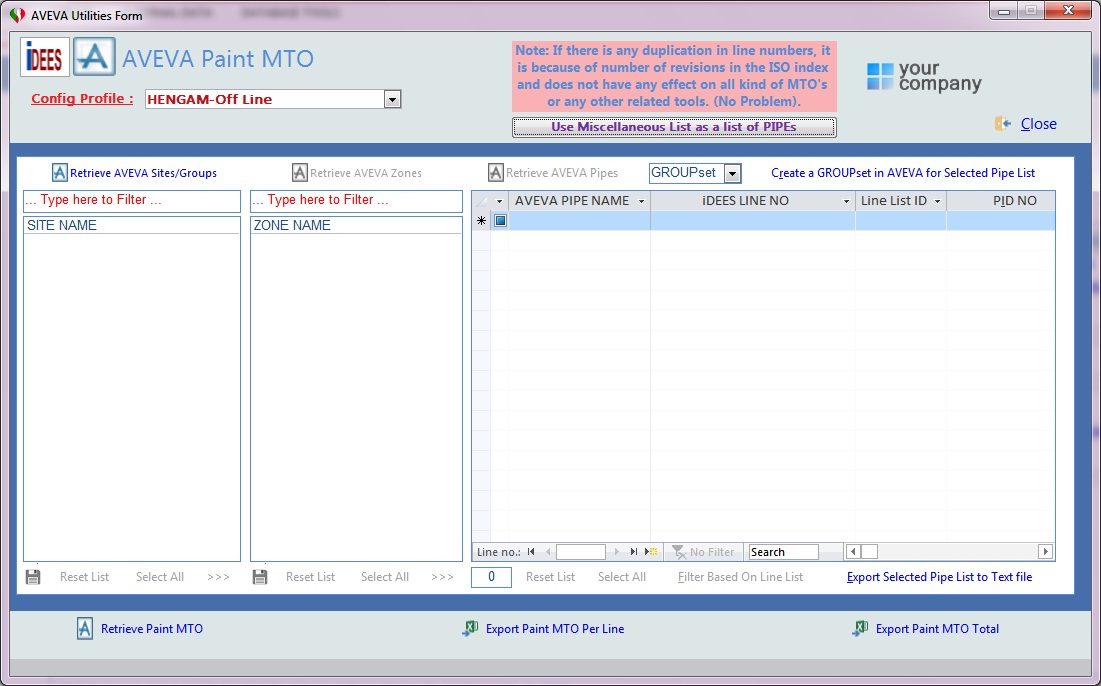Click the Export Paint MTO Per Line Excel icon
Screen dimensions: 1101x686
tap(470, 628)
